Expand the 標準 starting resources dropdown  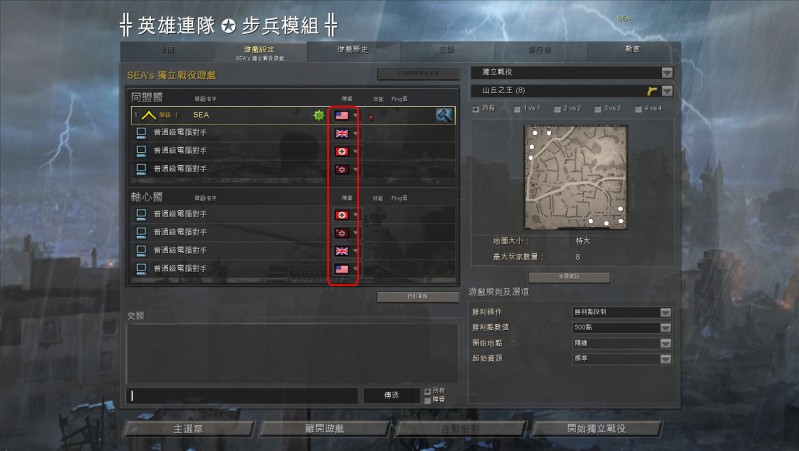click(665, 359)
